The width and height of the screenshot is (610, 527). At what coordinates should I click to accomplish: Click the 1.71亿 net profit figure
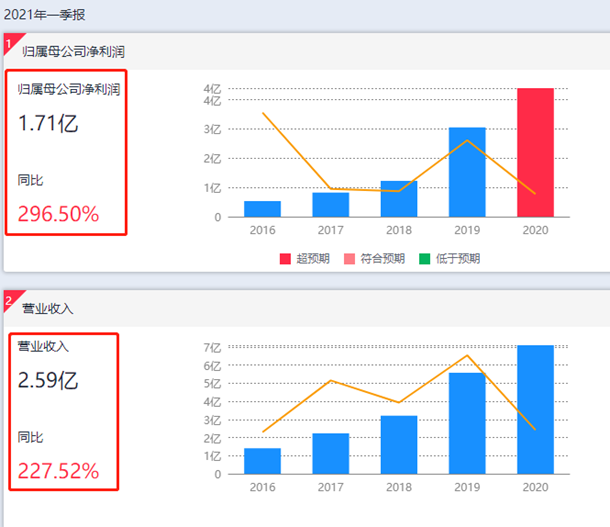pos(48,124)
